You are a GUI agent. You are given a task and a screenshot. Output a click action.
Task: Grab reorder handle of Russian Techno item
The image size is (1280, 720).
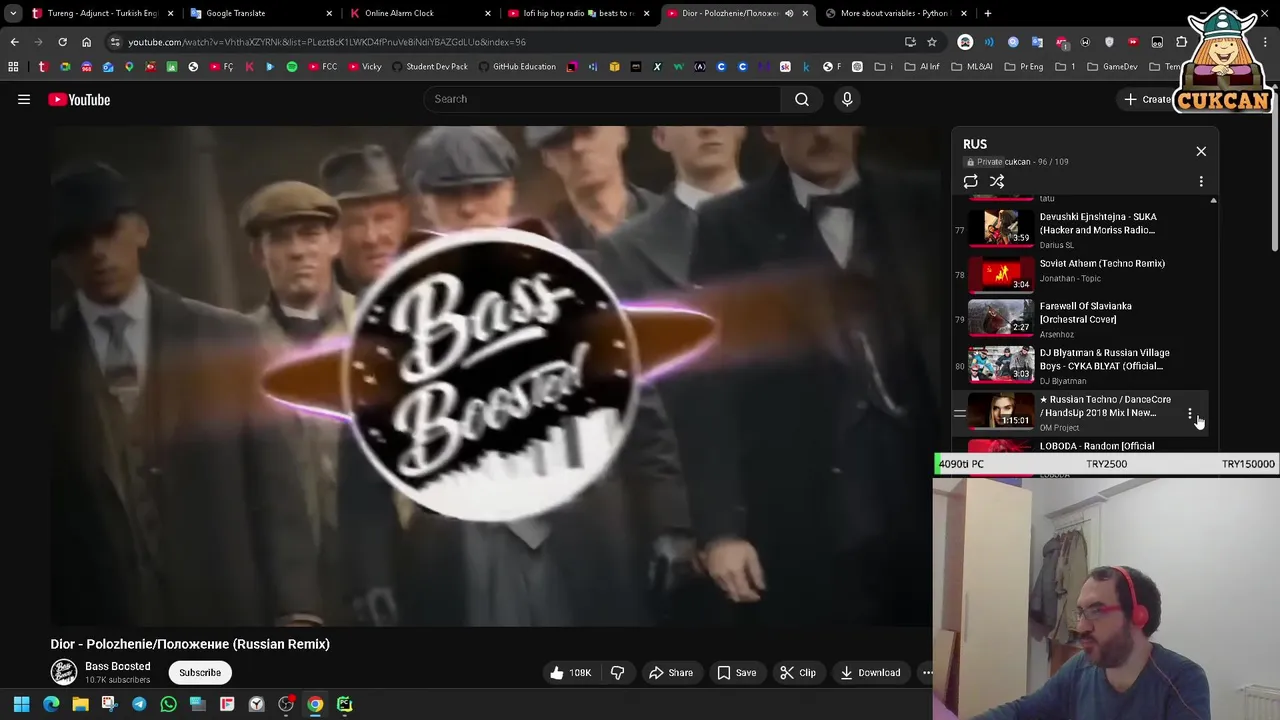pyautogui.click(x=959, y=413)
